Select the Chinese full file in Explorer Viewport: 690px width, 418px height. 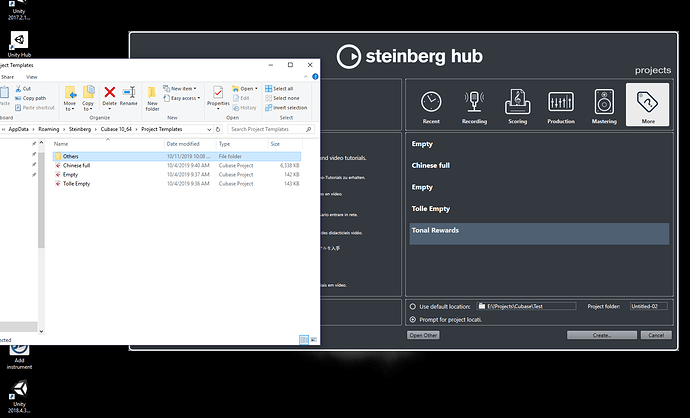click(177, 165)
